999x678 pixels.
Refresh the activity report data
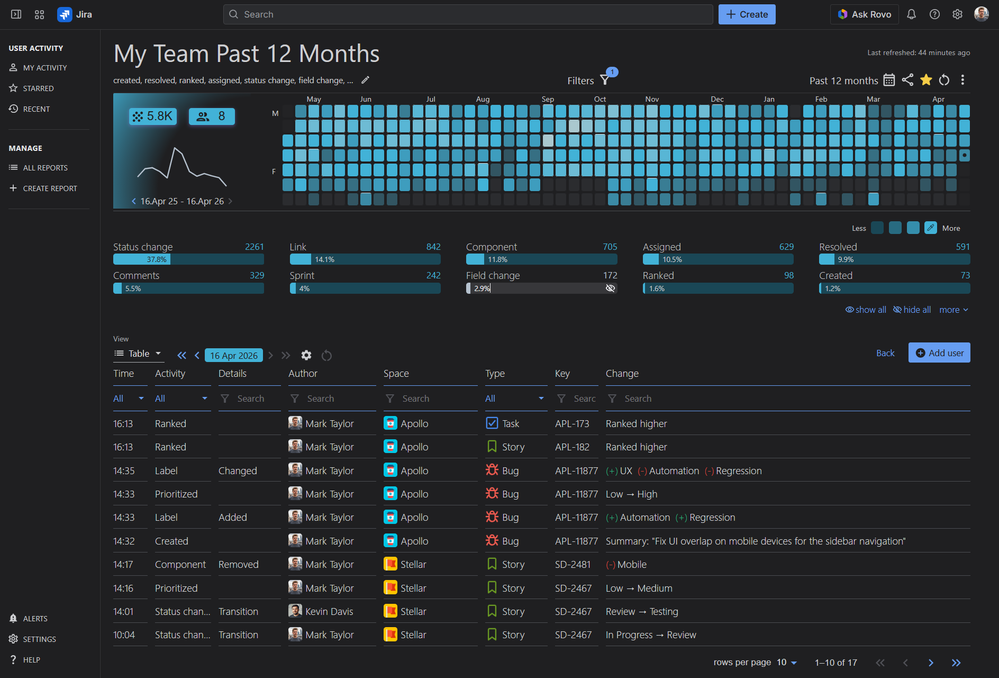[944, 80]
